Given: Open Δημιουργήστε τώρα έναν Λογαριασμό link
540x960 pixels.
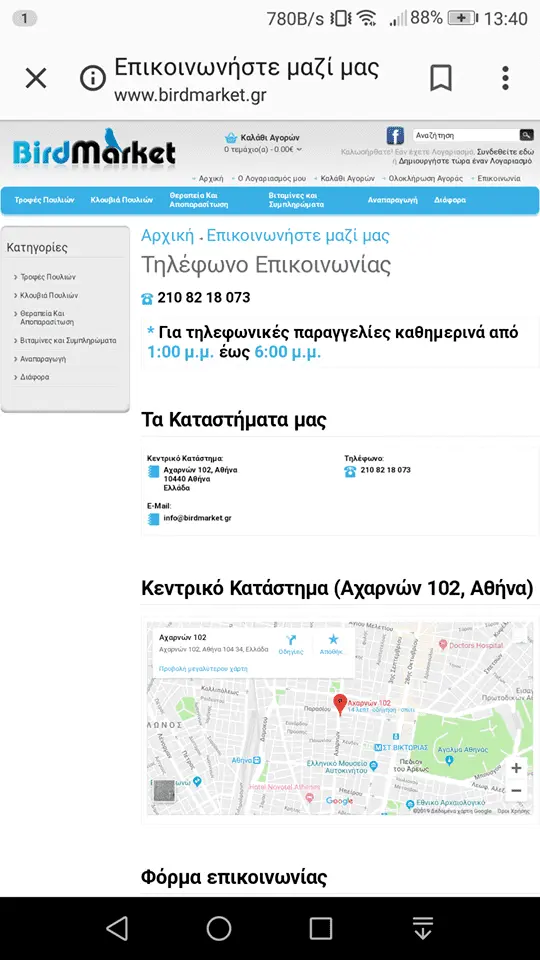Looking at the screenshot, I should [x=465, y=162].
